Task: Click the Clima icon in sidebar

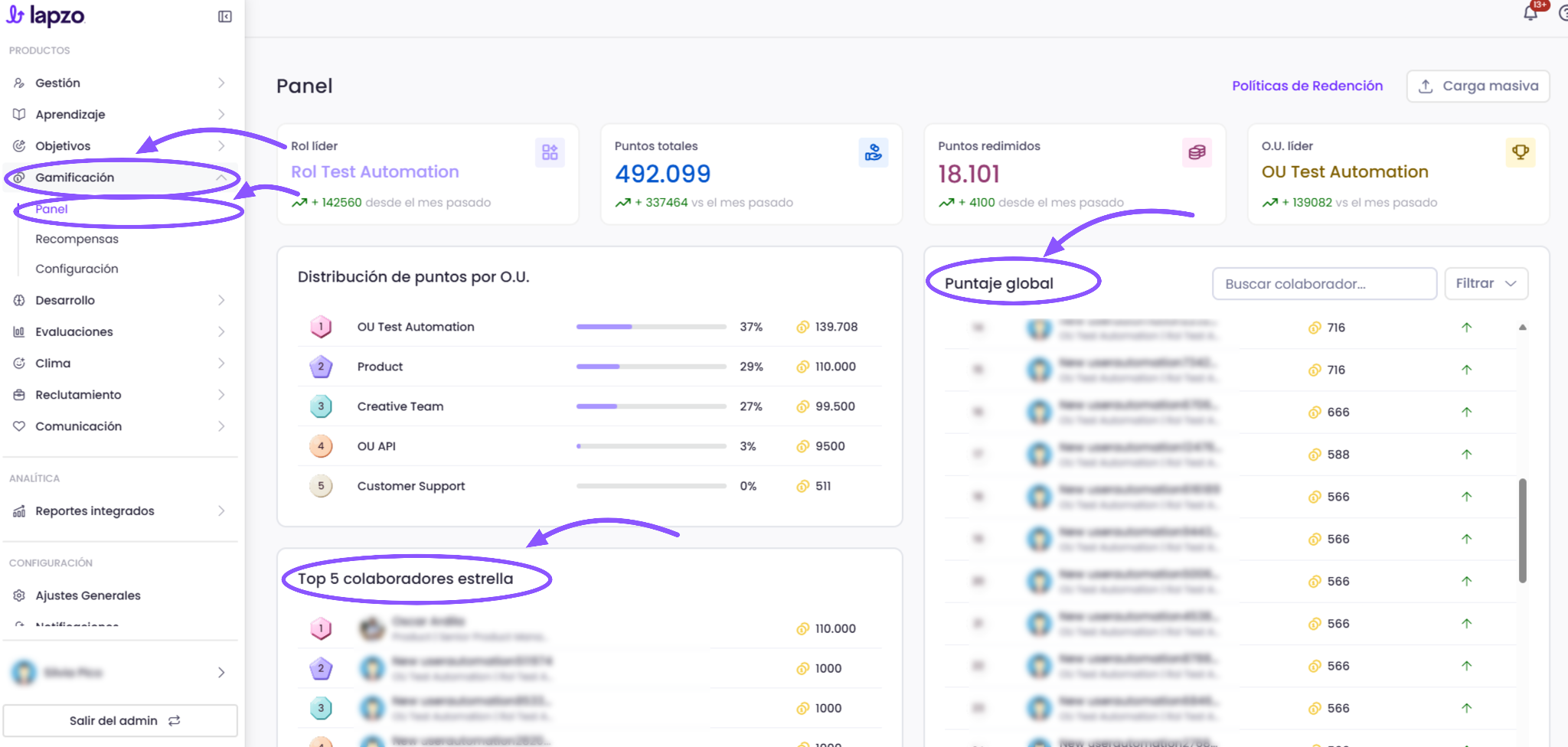Action: pyautogui.click(x=19, y=363)
